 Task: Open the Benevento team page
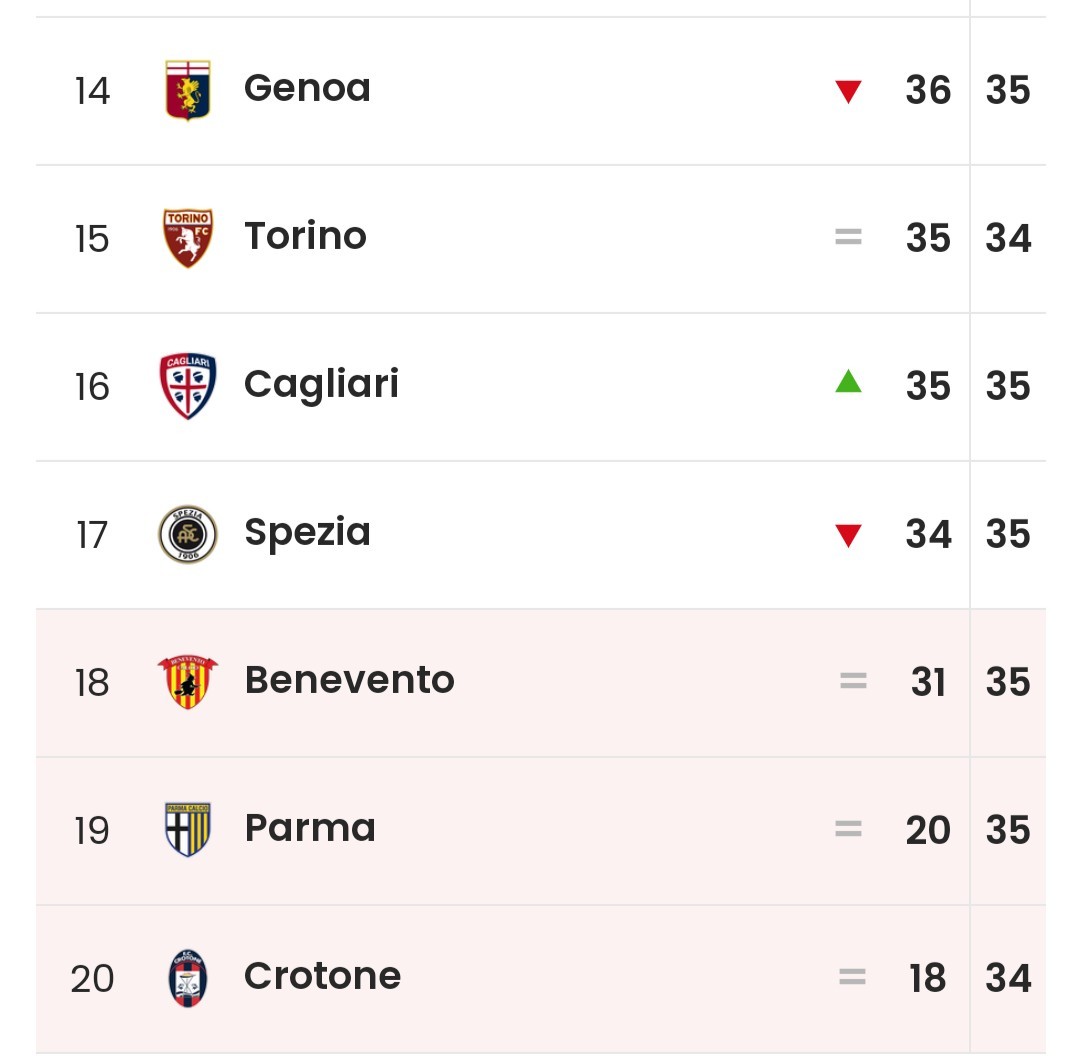[349, 680]
